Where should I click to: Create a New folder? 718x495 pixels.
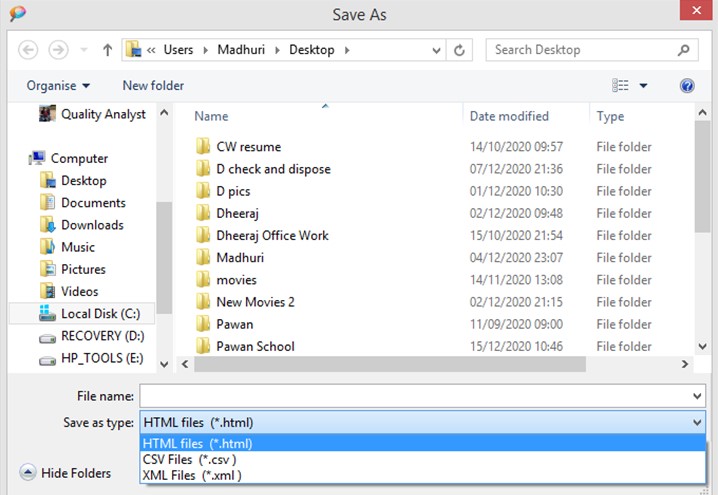coord(153,86)
